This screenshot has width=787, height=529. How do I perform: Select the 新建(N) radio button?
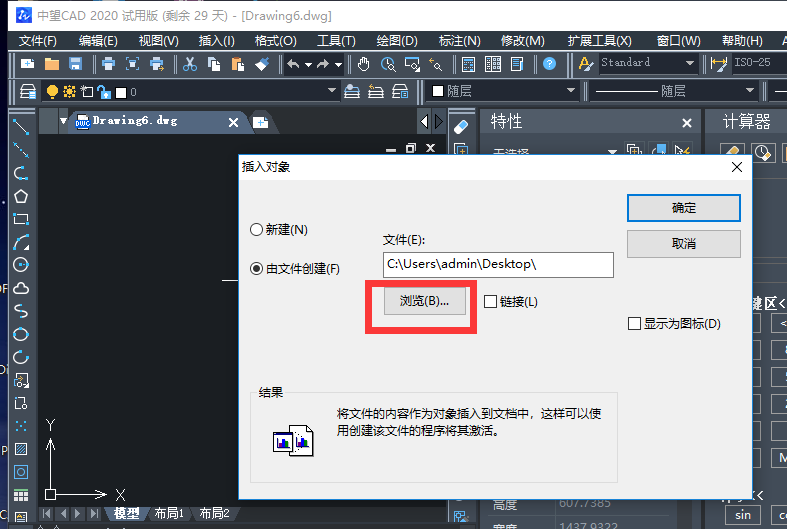(x=257, y=229)
